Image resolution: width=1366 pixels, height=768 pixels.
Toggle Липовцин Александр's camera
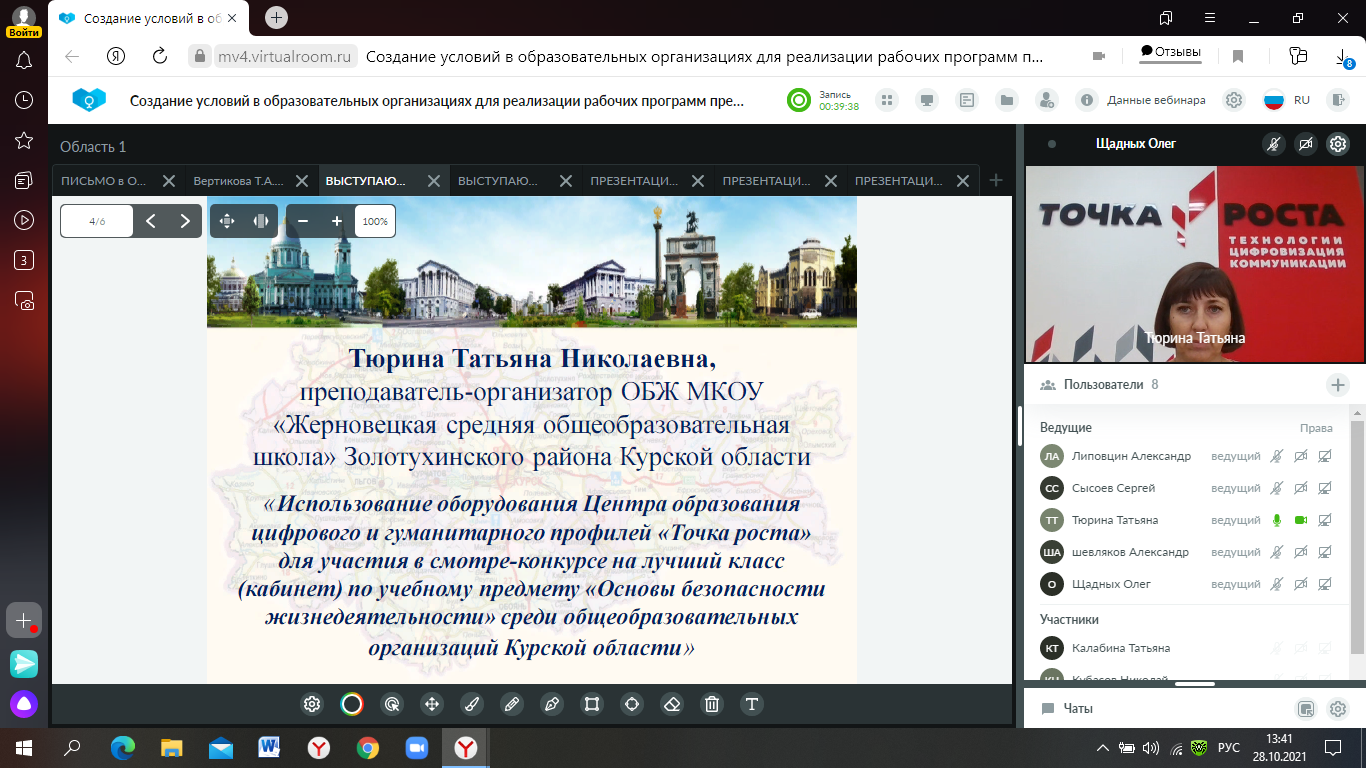pos(1301,456)
